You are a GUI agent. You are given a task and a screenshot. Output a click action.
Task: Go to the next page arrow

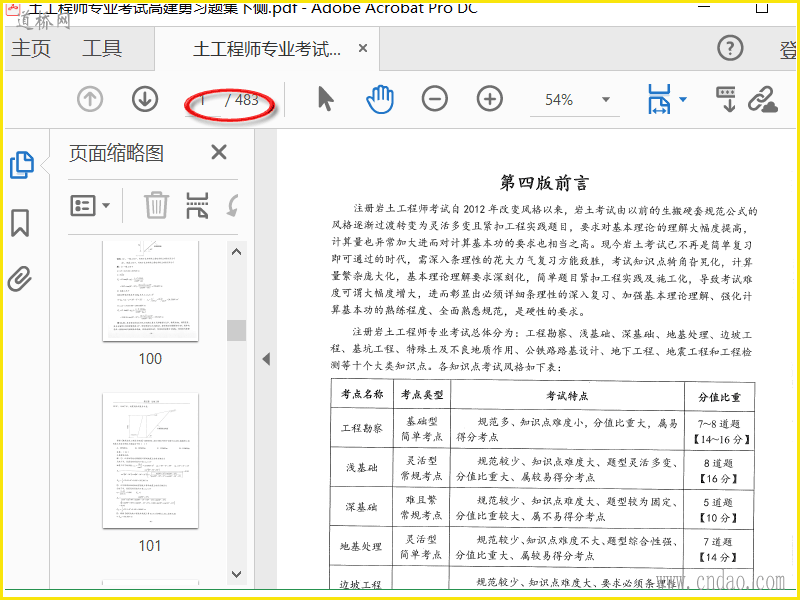pos(145,99)
